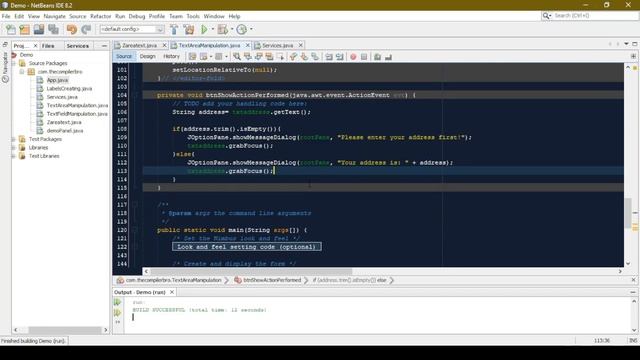The image size is (640, 360).
Task: Open the File menu
Action: click(6, 16)
